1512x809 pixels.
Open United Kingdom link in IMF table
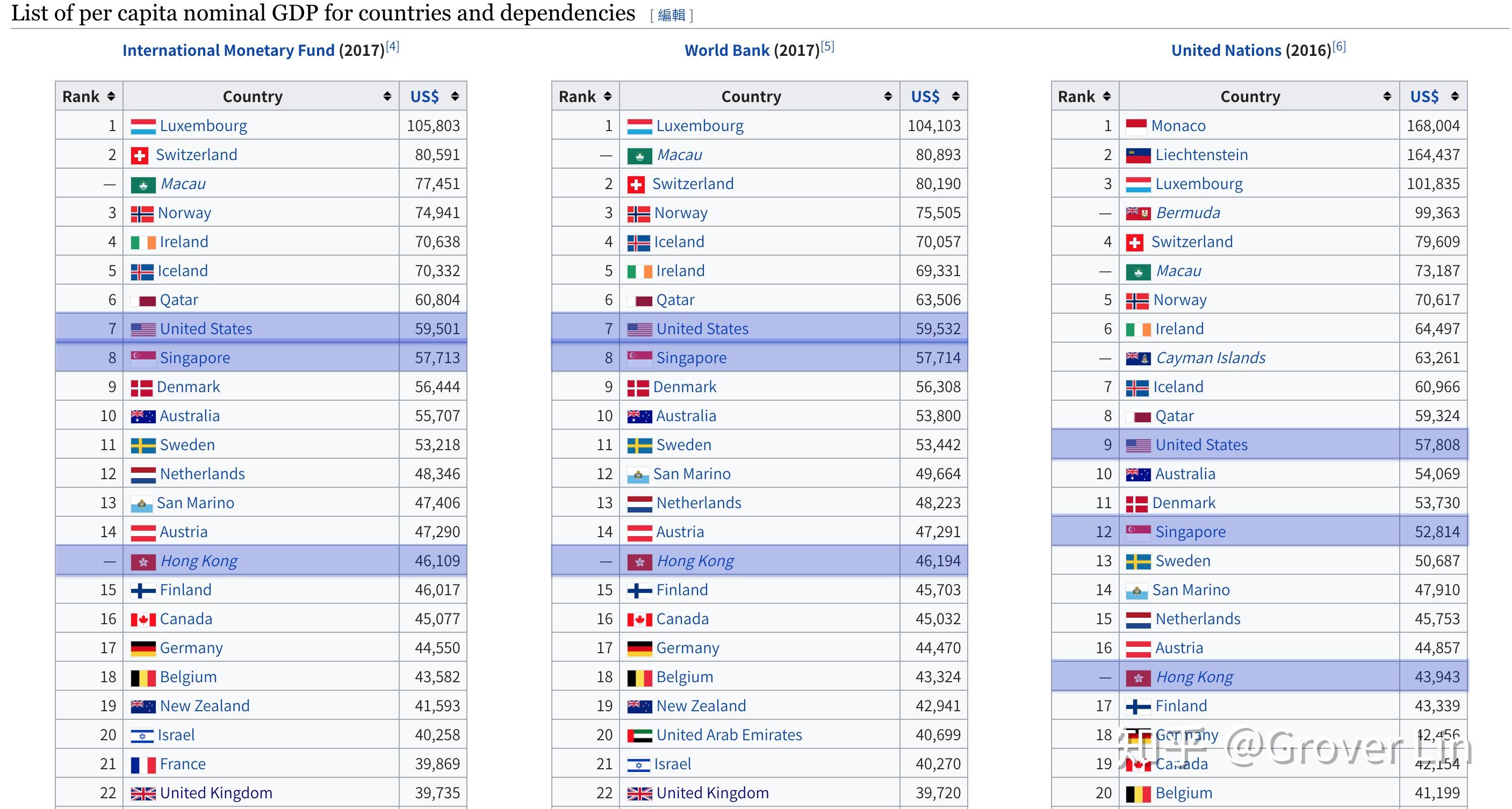pos(216,793)
